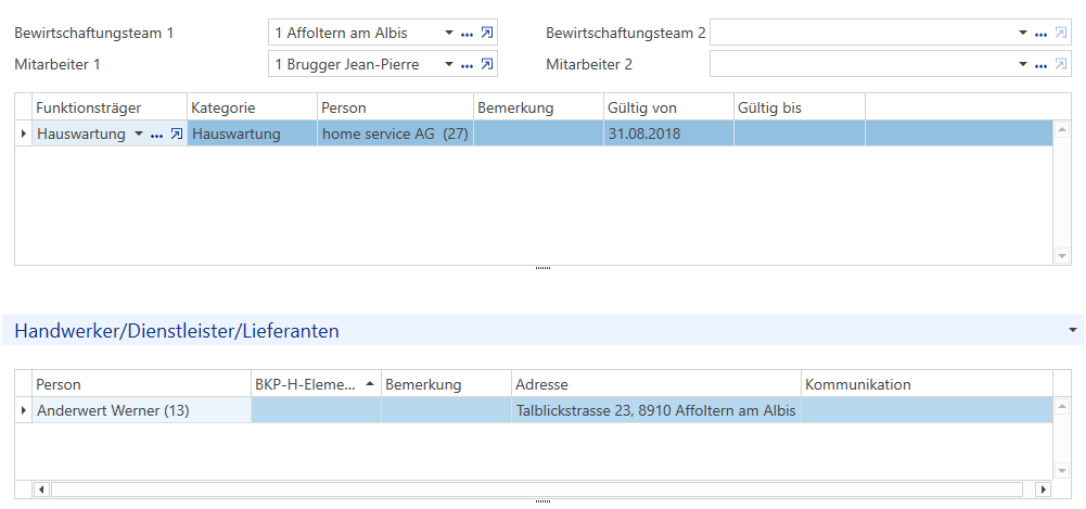Viewport: 1086px width, 509px height.
Task: Select row indicator of Anderwert Werner row
Action: click(x=24, y=411)
